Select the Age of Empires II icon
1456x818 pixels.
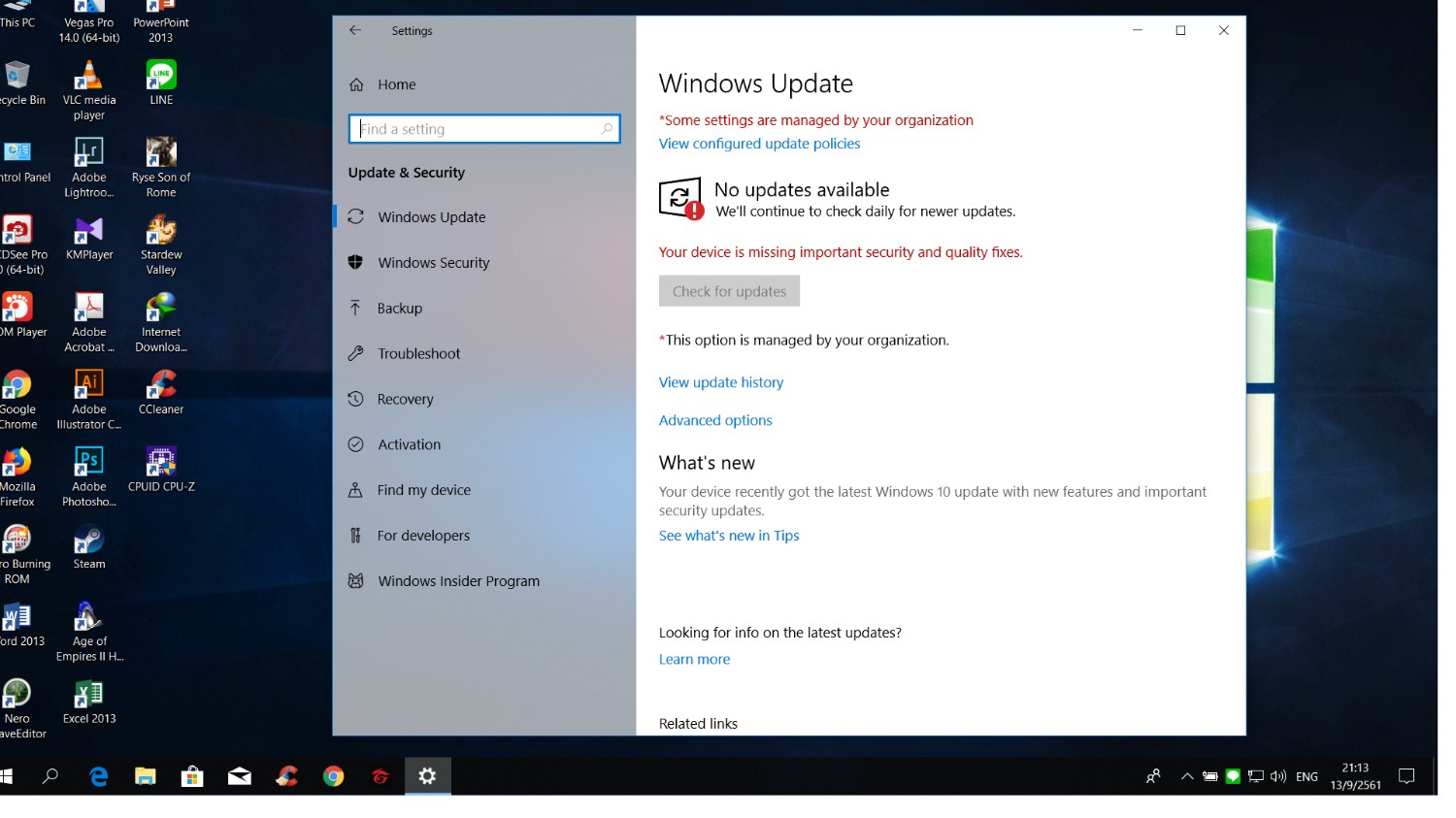[x=89, y=633]
